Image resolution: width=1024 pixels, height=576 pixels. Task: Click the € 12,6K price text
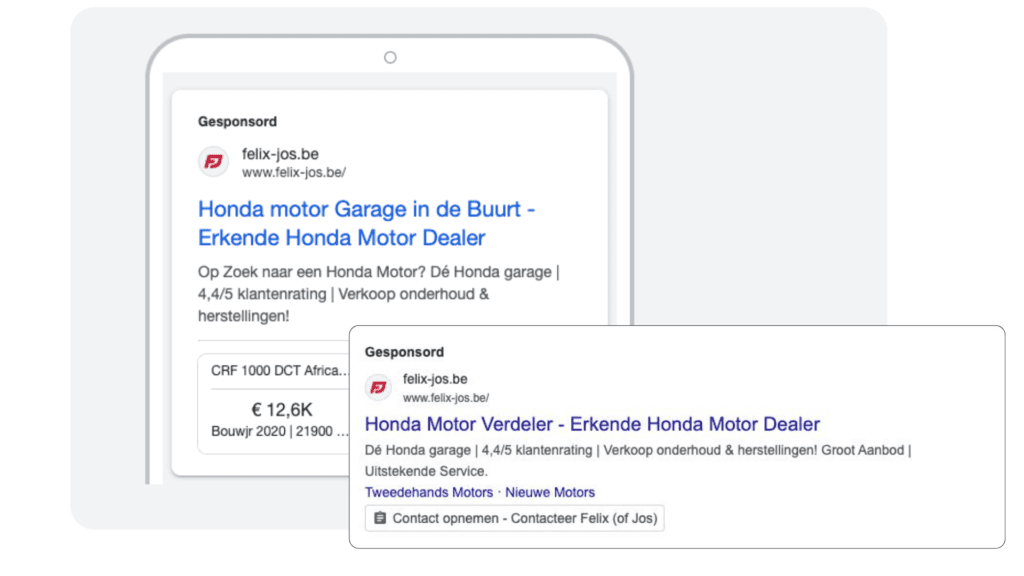[282, 409]
